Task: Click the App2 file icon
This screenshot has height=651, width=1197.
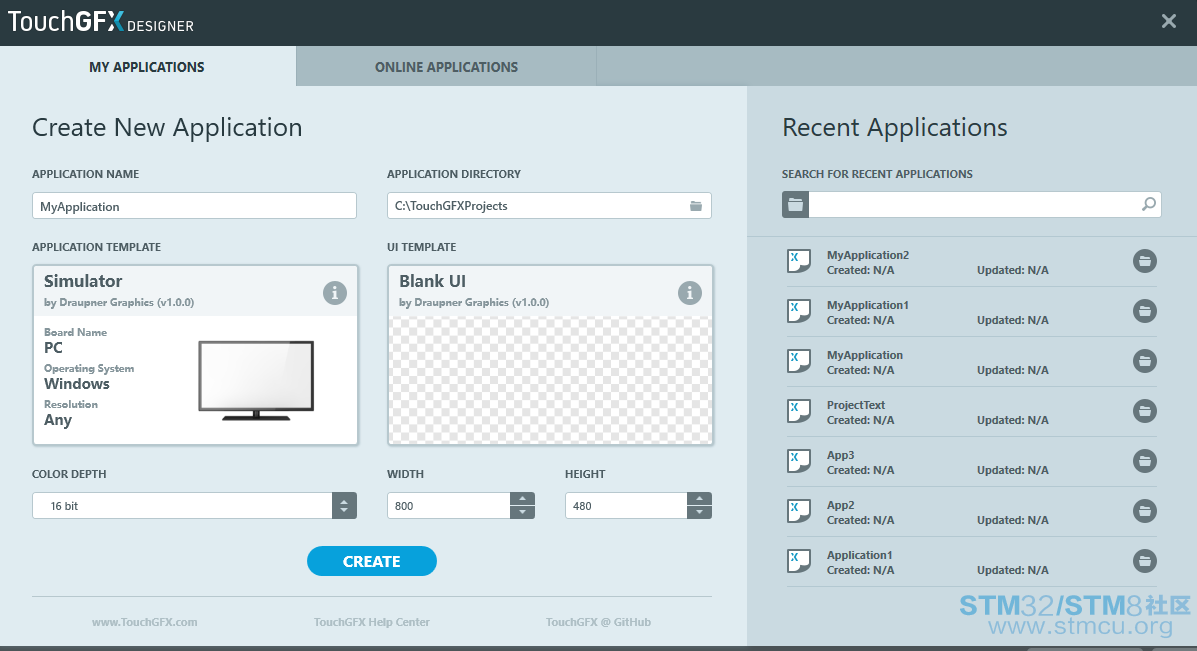Action: point(799,511)
